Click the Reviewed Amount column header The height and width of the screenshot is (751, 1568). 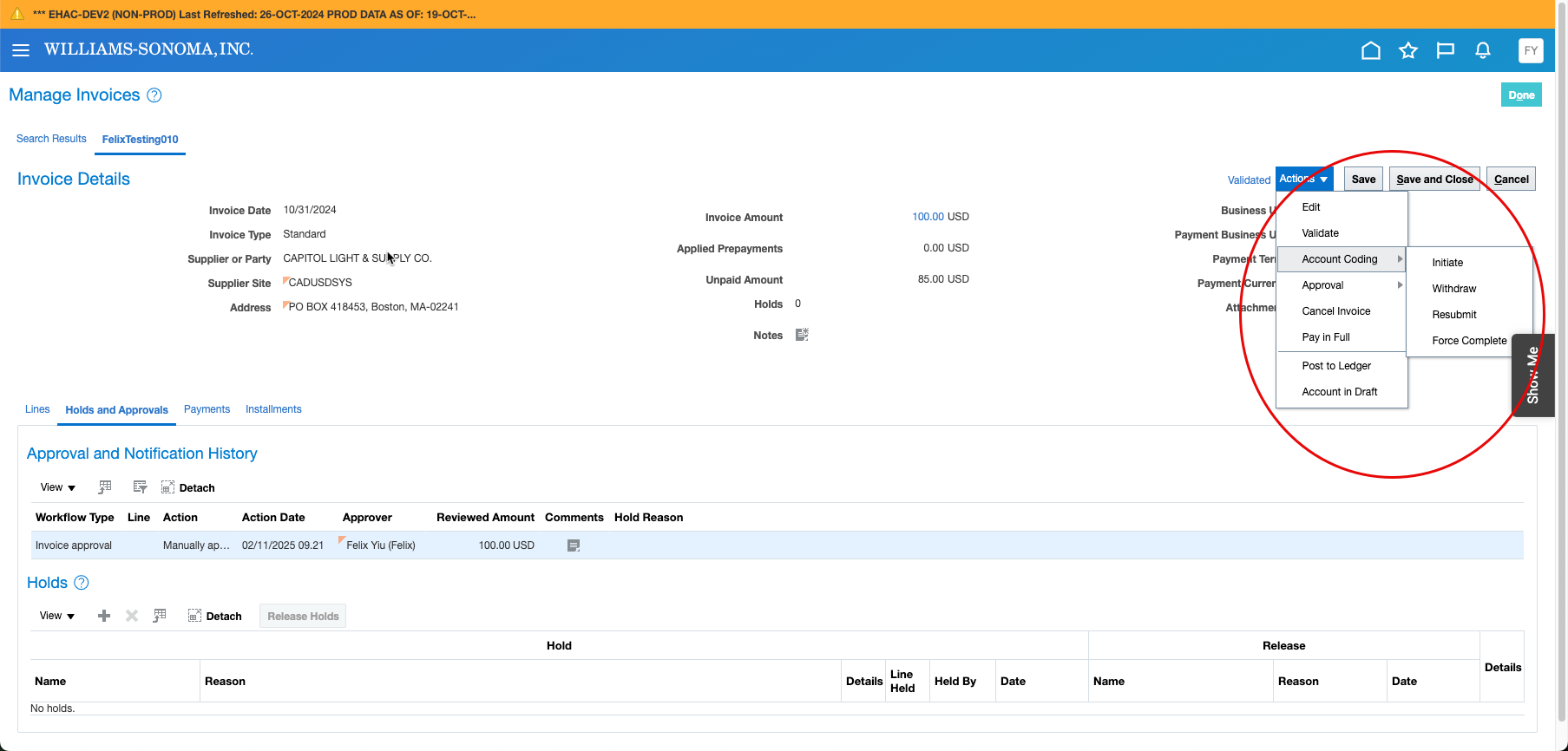point(485,518)
